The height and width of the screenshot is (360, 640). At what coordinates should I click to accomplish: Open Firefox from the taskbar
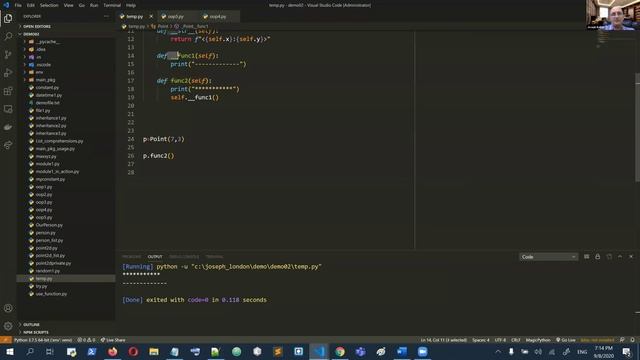click(x=112, y=351)
